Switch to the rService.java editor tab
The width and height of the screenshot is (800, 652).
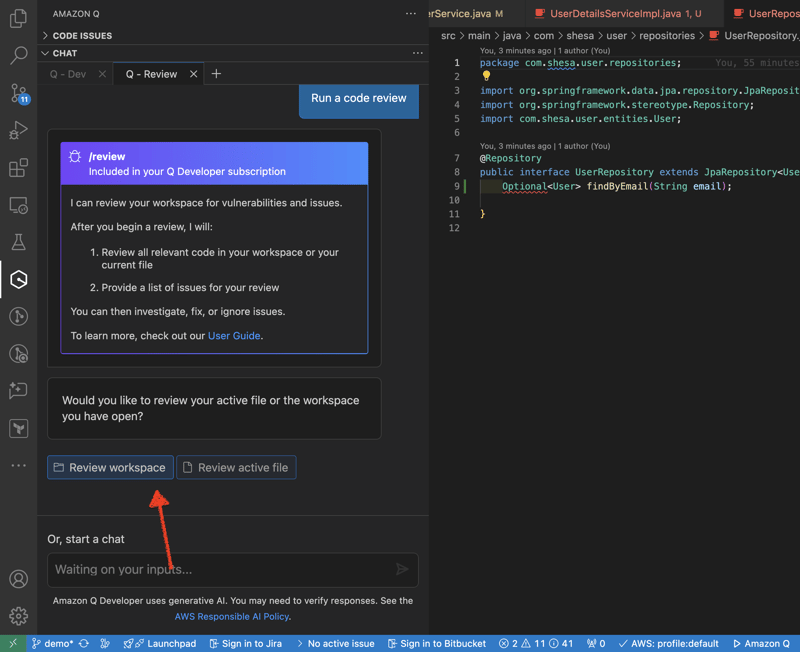(465, 14)
